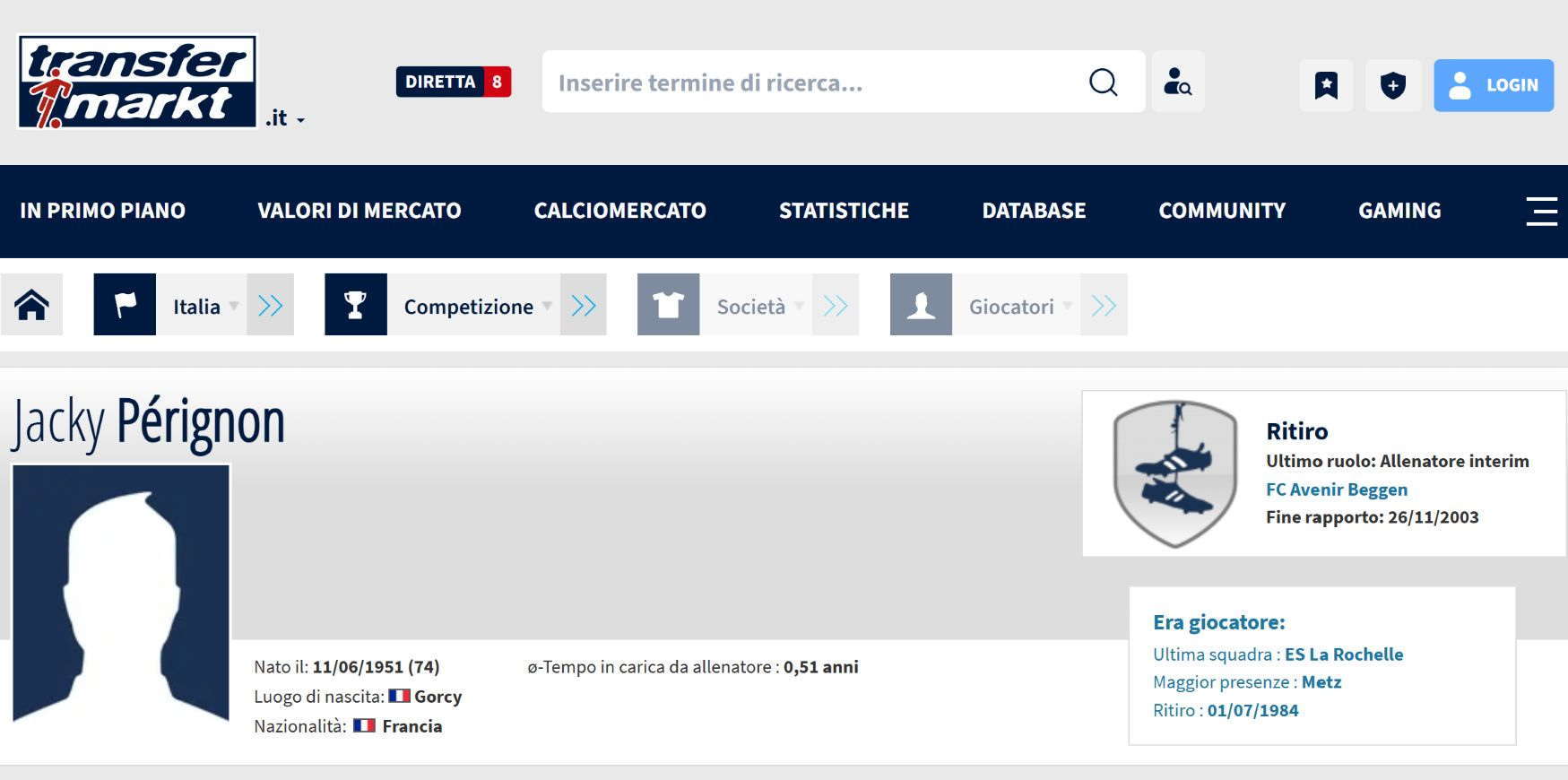Open the Italia country dropdown
Image resolution: width=1568 pixels, height=780 pixels.
pos(205,307)
